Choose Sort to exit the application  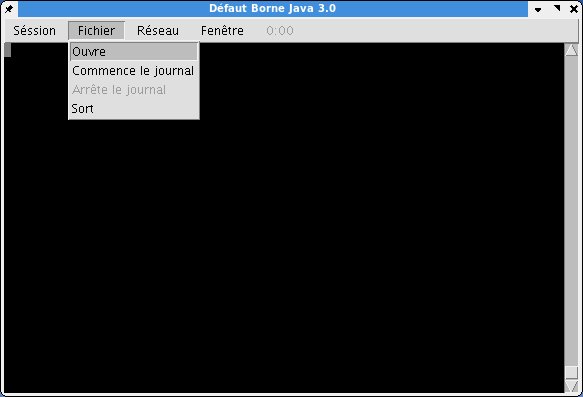point(134,109)
